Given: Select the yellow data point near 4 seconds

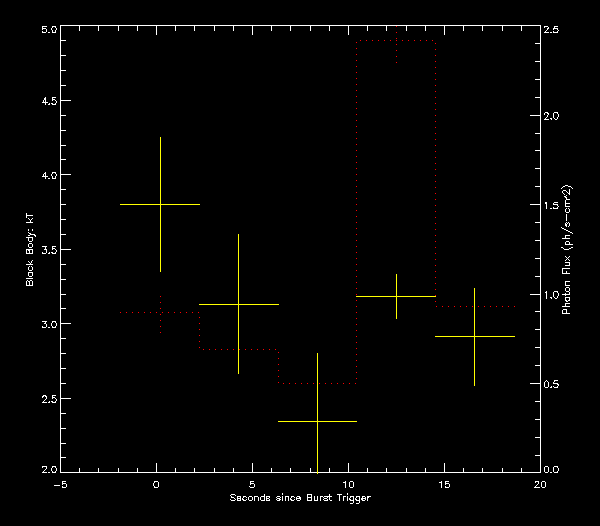Looking at the screenshot, I should tap(238, 304).
